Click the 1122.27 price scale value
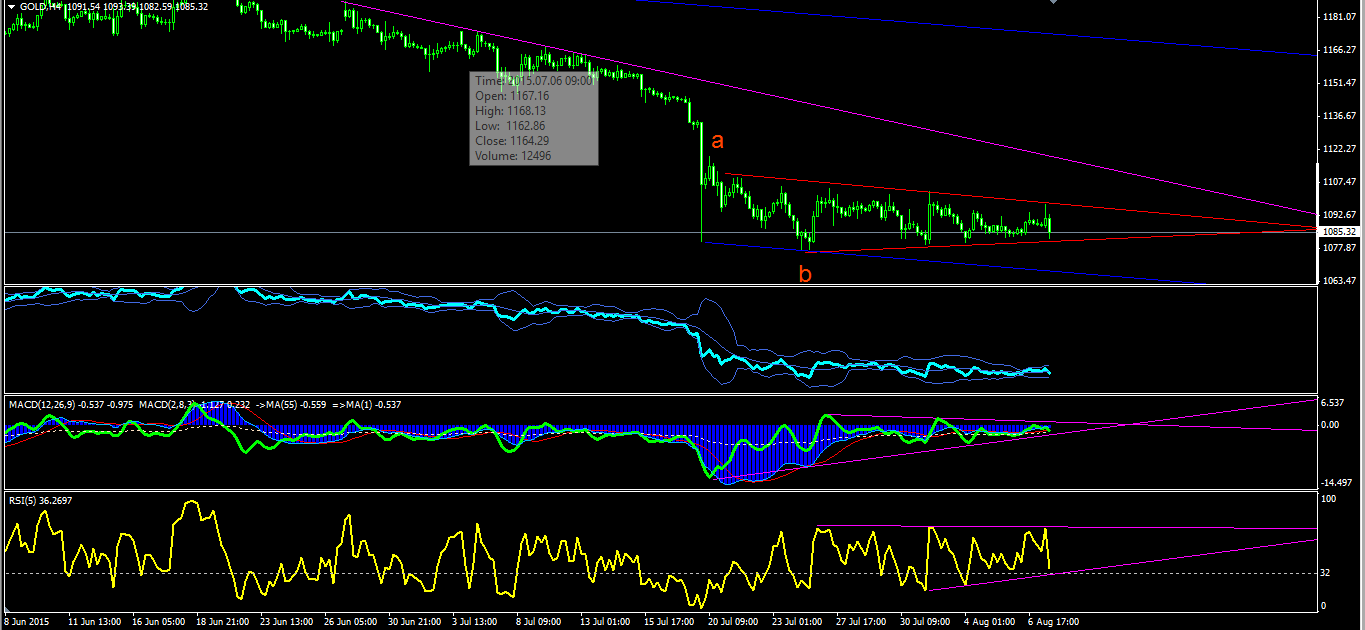This screenshot has height=630, width=1365. (1338, 149)
